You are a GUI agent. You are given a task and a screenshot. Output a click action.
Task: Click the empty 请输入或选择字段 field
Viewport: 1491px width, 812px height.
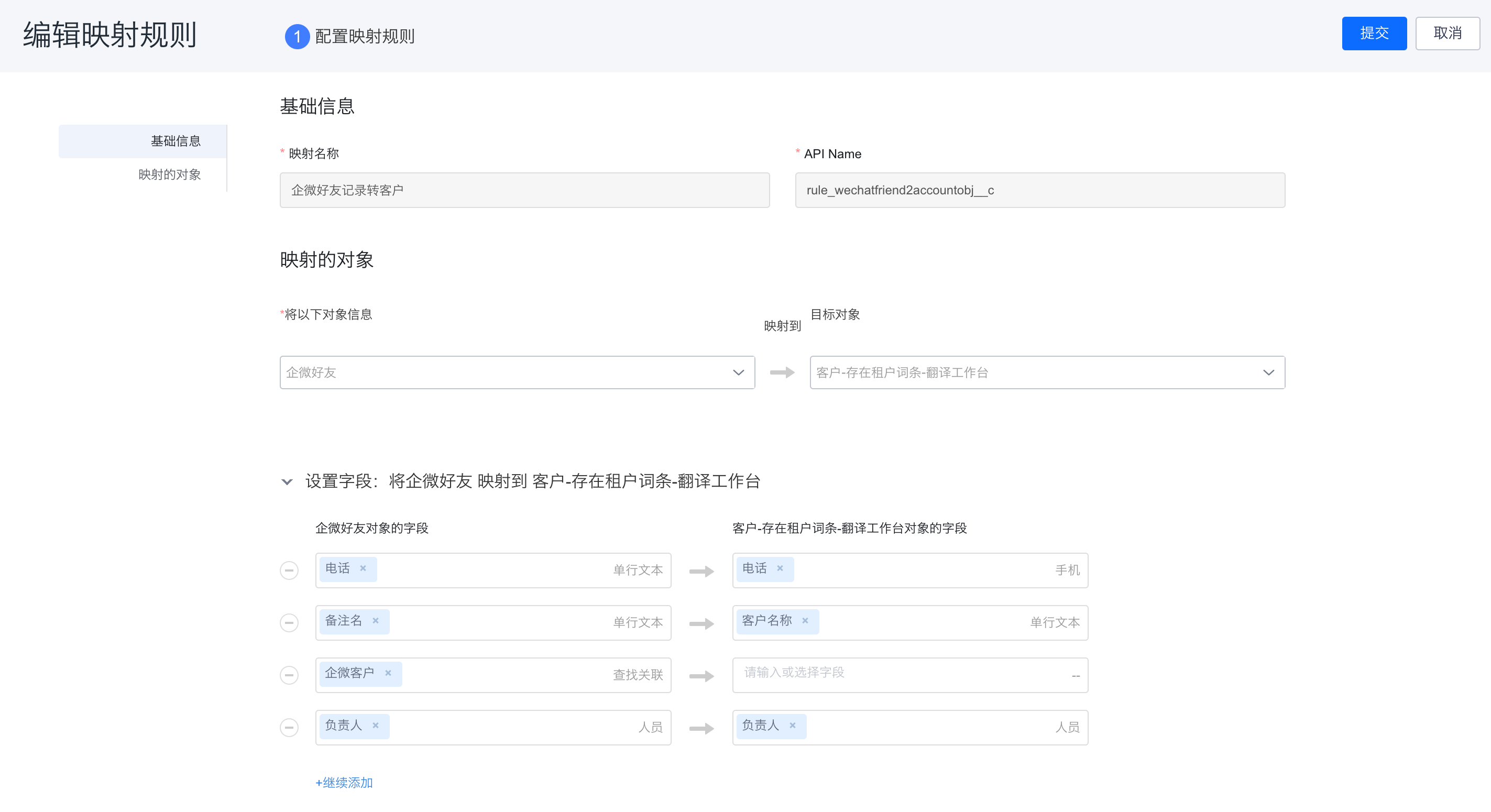coord(910,675)
